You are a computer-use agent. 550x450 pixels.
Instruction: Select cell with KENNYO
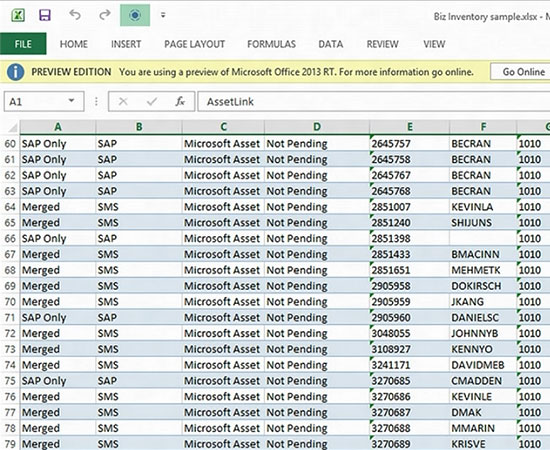click(x=483, y=349)
